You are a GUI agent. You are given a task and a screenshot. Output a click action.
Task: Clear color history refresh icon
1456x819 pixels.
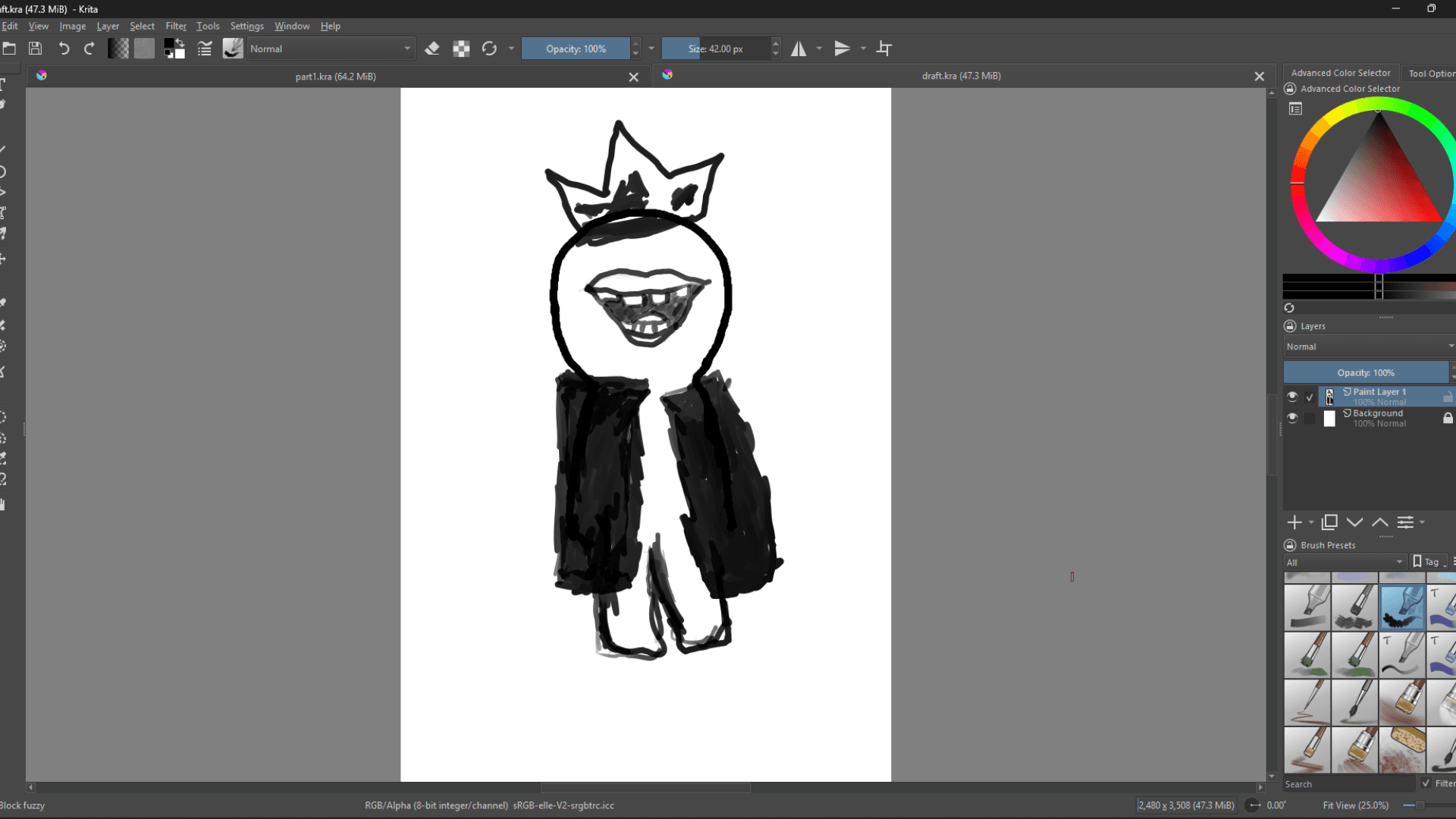coord(1289,308)
